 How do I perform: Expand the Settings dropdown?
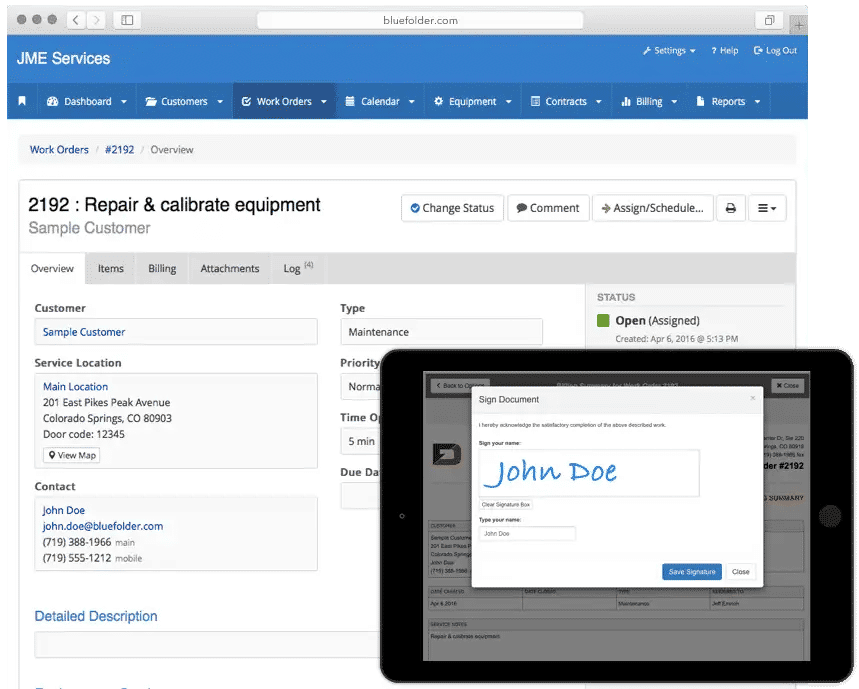pos(669,50)
